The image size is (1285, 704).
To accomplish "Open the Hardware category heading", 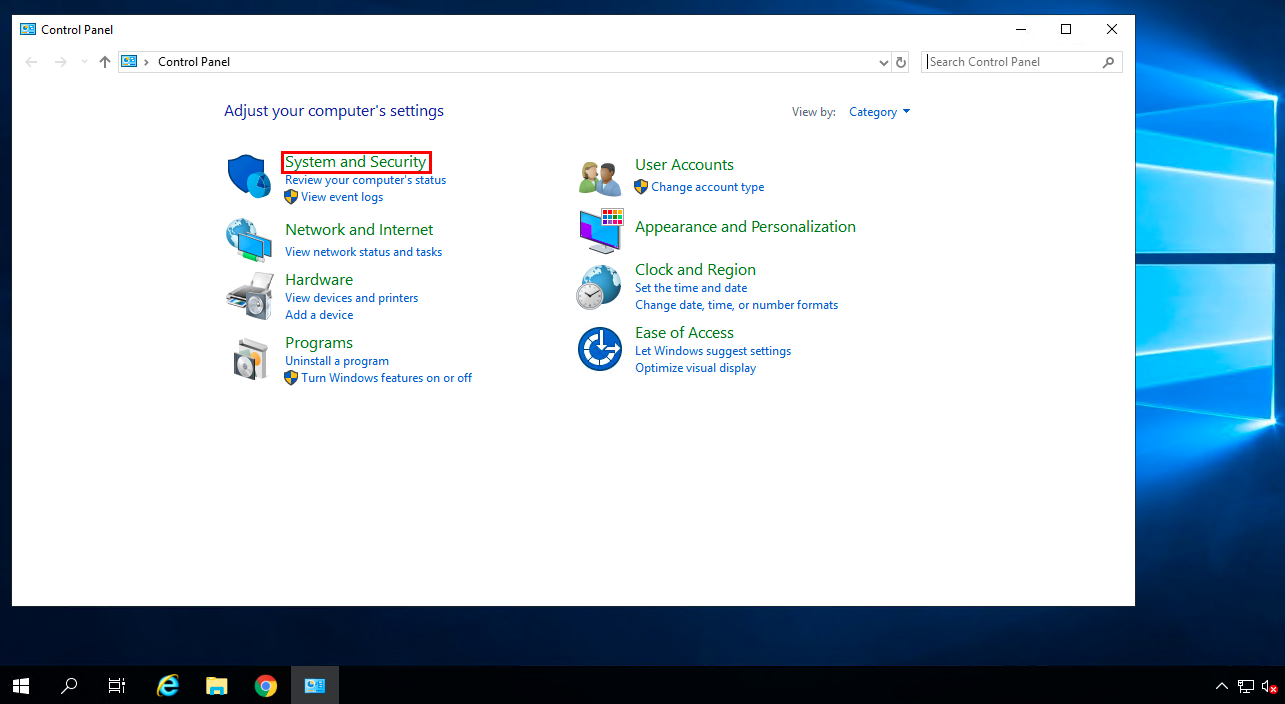I will [319, 280].
